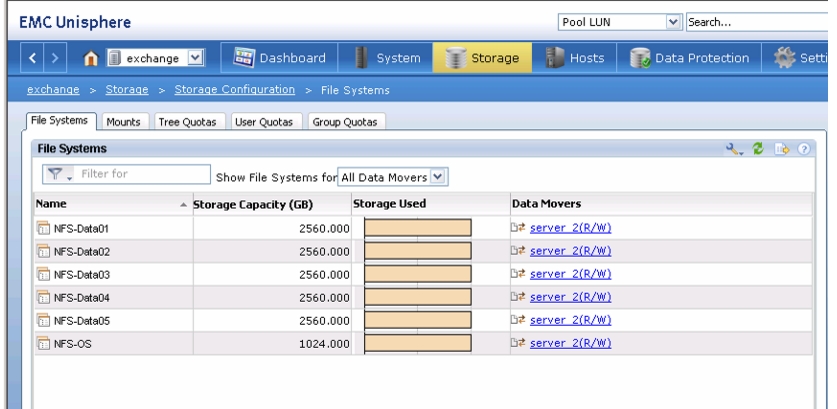The width and height of the screenshot is (837, 409).
Task: Follow the exchange breadcrumb link
Action: pyautogui.click(x=53, y=90)
